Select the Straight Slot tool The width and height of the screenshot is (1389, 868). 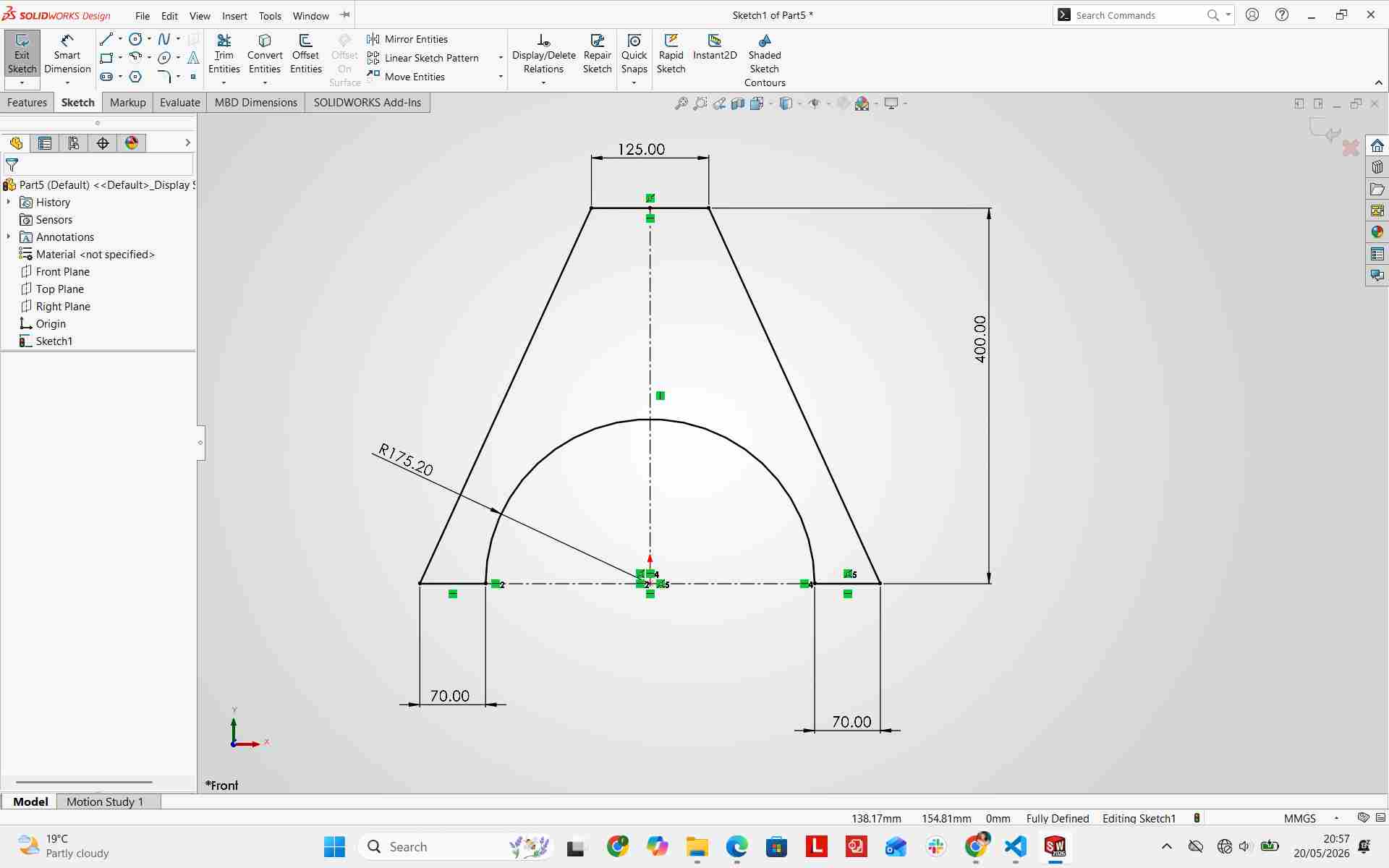tap(106, 77)
